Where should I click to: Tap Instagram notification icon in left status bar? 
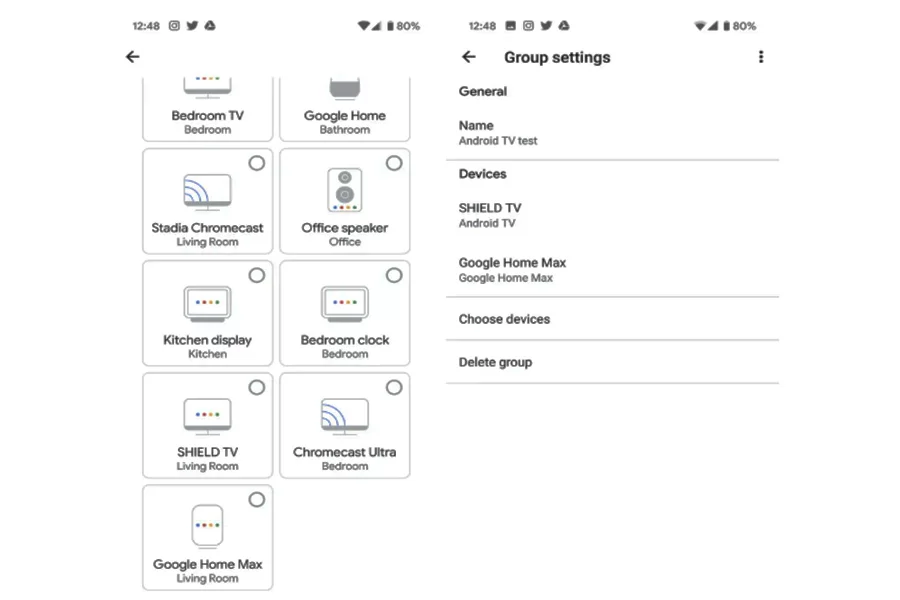click(174, 25)
